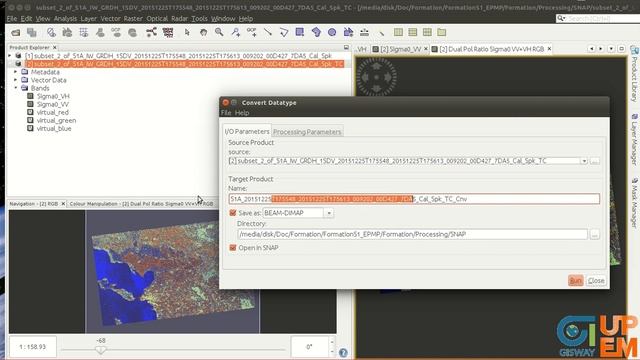
Task: Click the Search field in menu bar
Action: [x=598, y=19]
